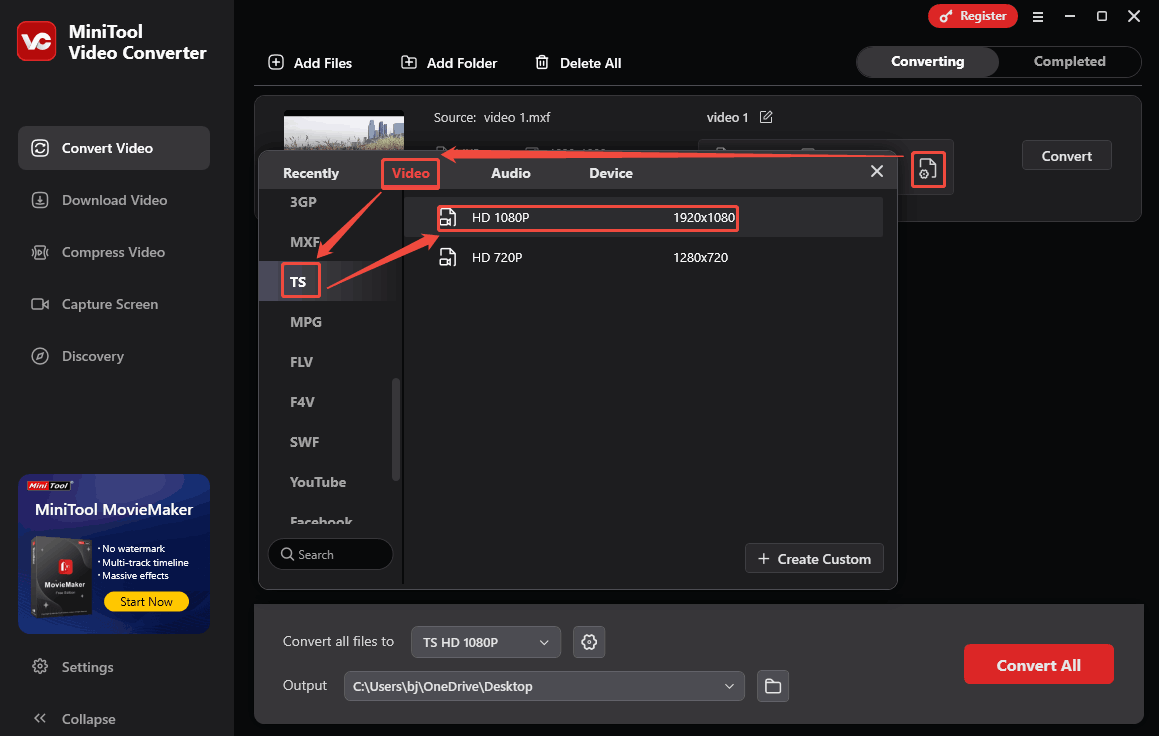Select the Video tab in format popup

(410, 173)
